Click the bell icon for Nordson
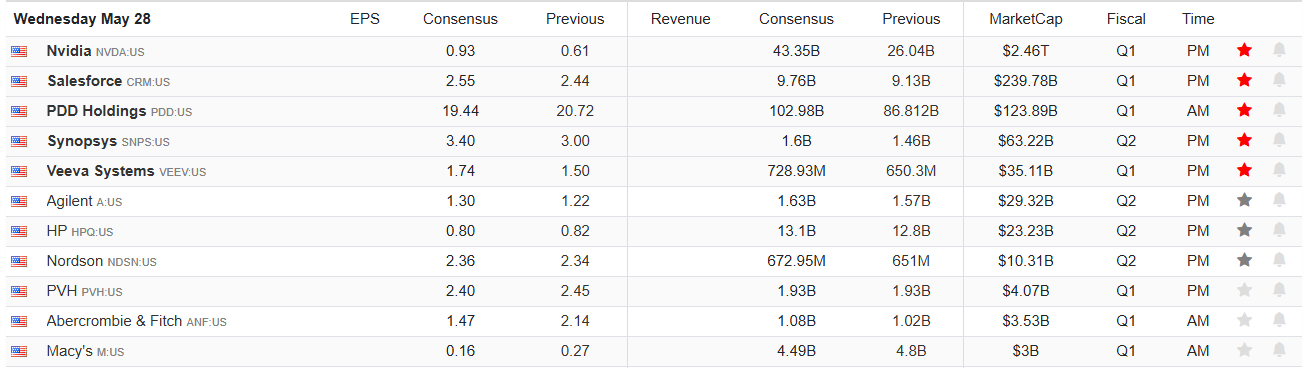Image resolution: width=1316 pixels, height=368 pixels. point(1279,260)
